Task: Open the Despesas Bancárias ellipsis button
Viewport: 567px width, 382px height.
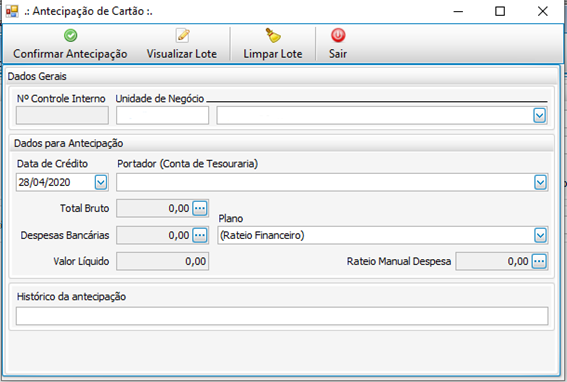Action: click(200, 235)
